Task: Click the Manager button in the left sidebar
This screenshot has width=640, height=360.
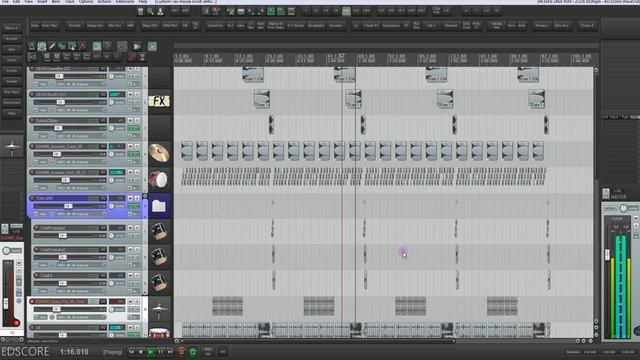Action: [11, 39]
